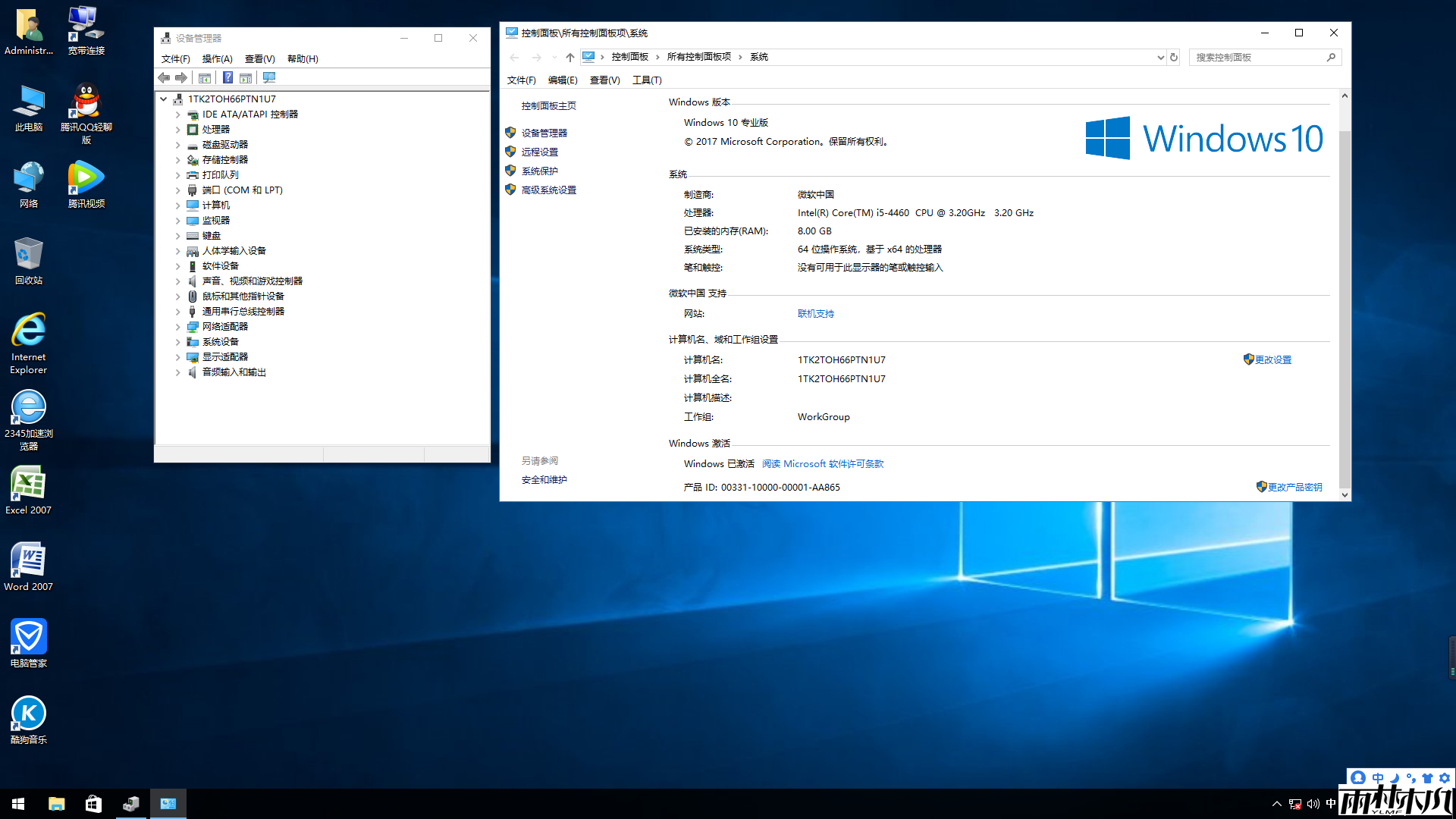Toggle punctuation style in IME toolbar
This screenshot has height=819, width=1456.
tap(1411, 778)
